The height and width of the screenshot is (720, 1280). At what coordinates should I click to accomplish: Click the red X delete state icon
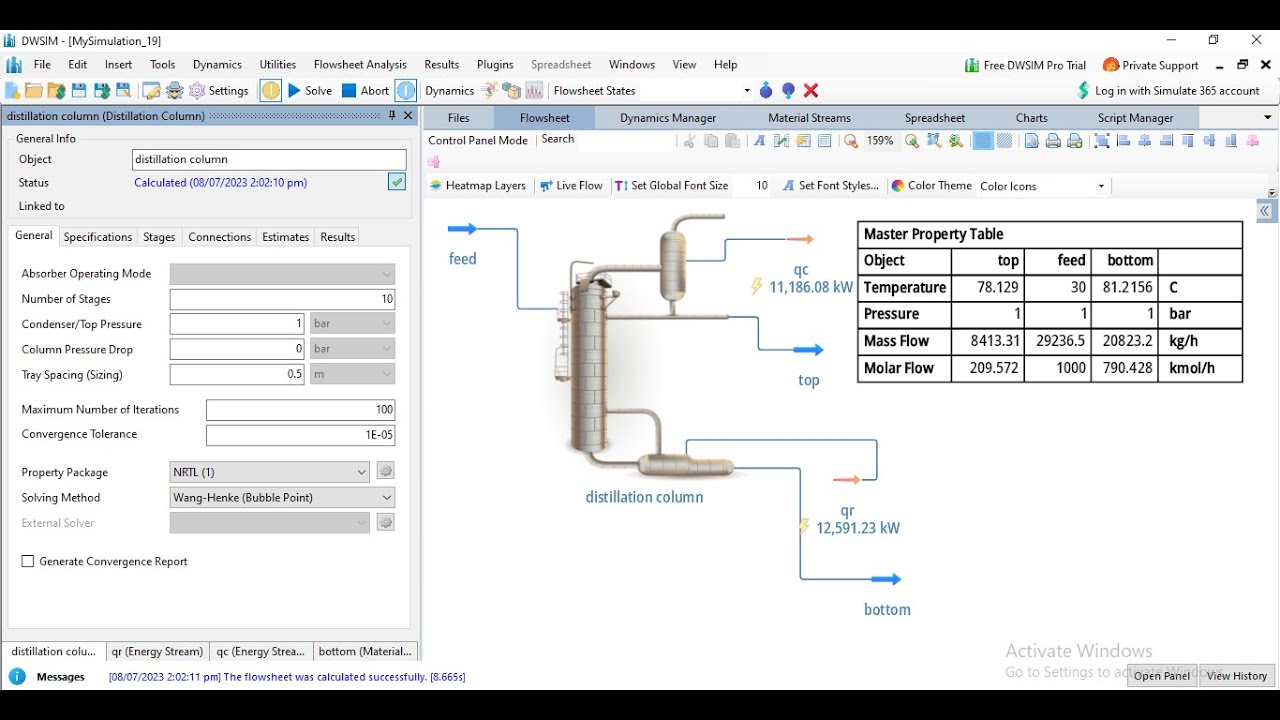tap(811, 91)
